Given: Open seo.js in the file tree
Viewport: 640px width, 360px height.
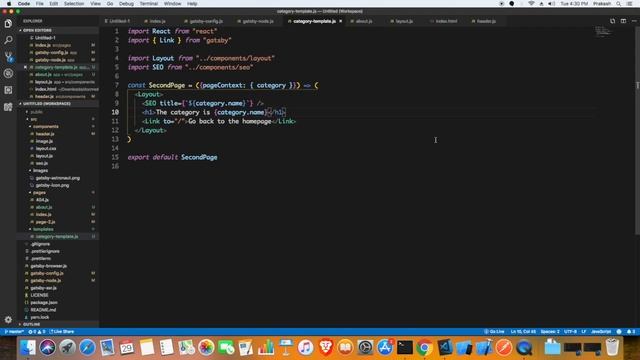Looking at the screenshot, I should tap(42, 163).
